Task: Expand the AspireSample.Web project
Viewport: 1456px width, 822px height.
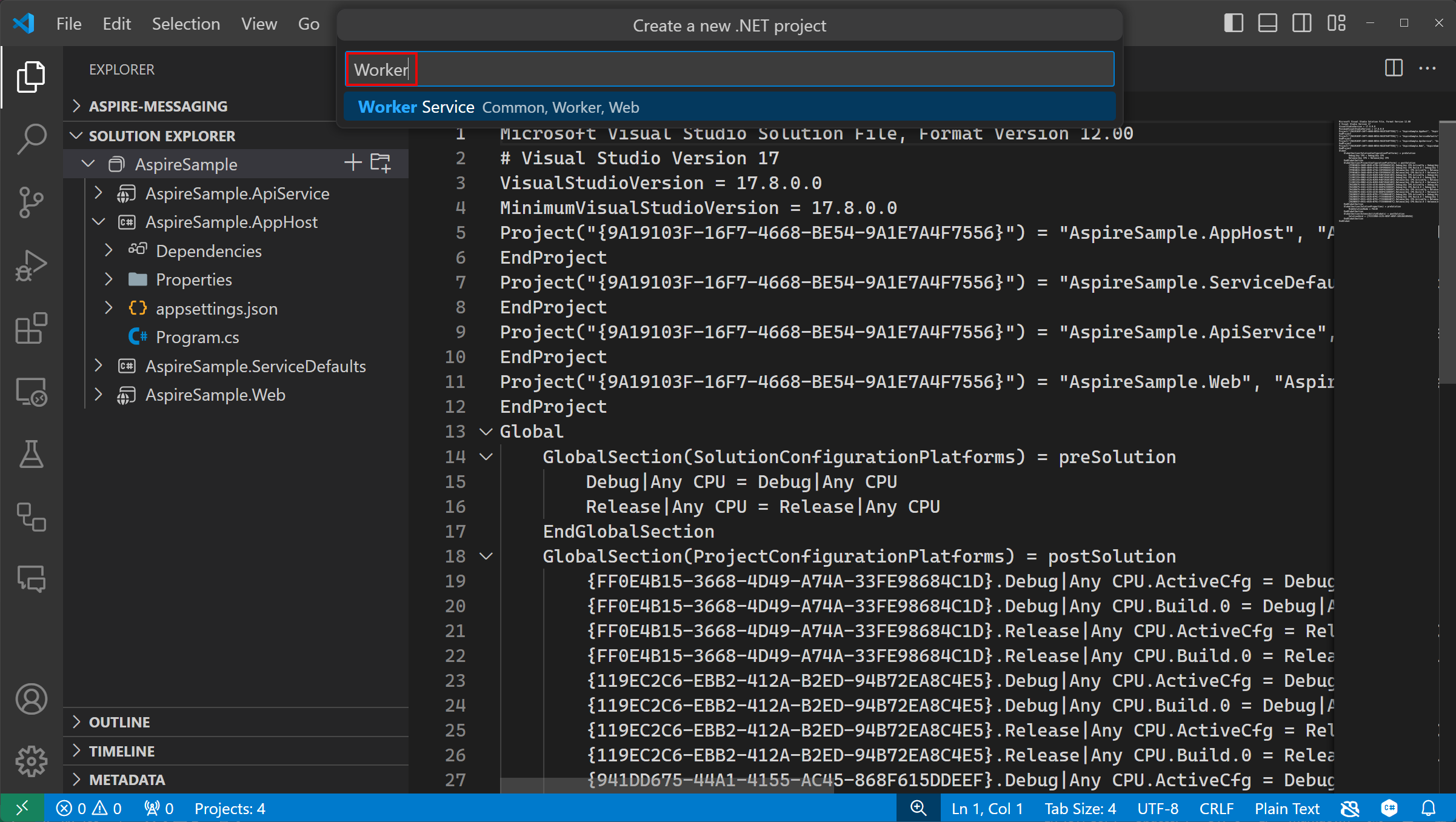Action: [x=98, y=394]
